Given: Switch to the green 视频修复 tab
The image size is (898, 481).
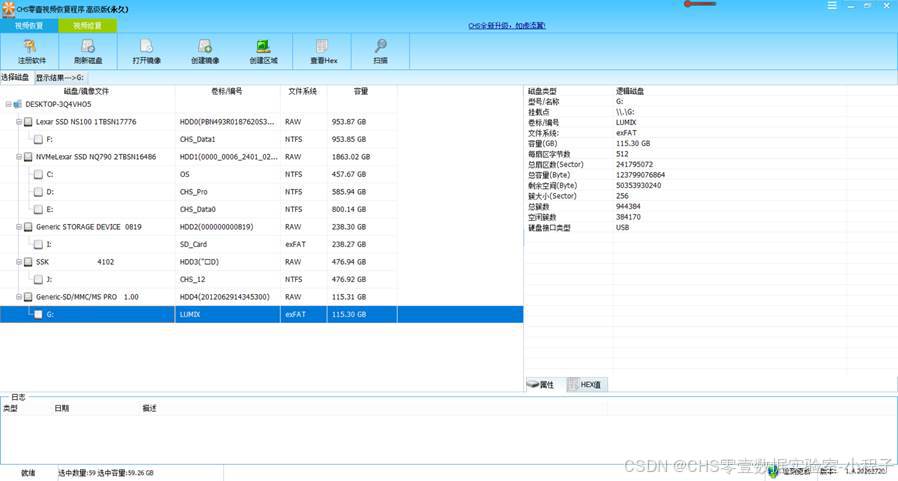Looking at the screenshot, I should pos(88,26).
